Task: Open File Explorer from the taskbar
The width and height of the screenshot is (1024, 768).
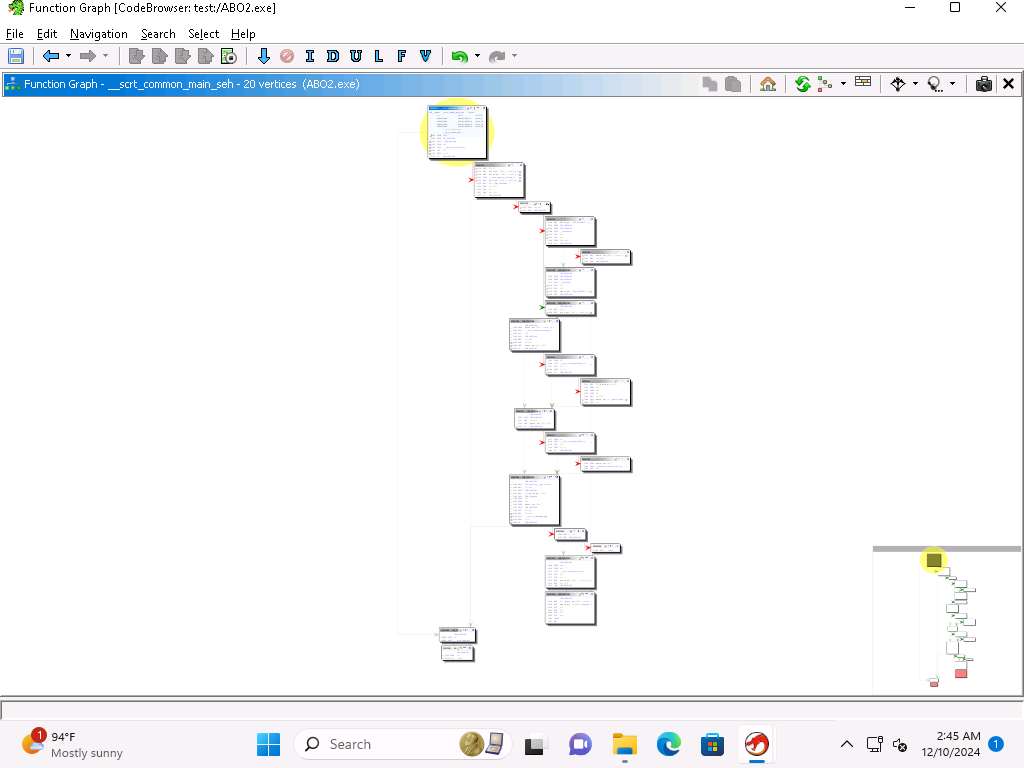Action: pos(625,744)
